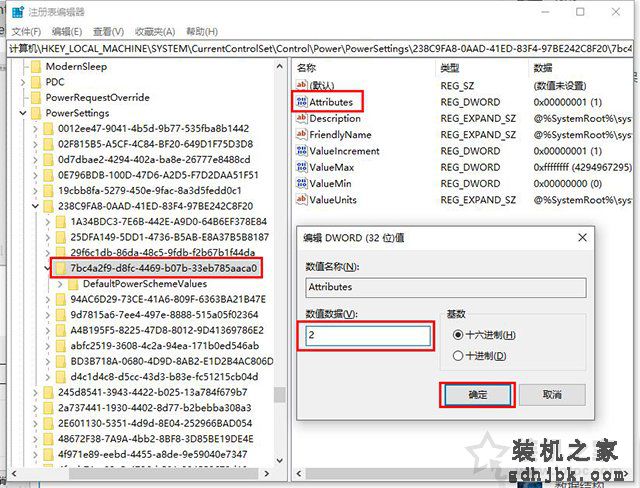Select the 2a737441-1930-4402 tree key
Screen dimensions: 640x488
tap(155, 408)
